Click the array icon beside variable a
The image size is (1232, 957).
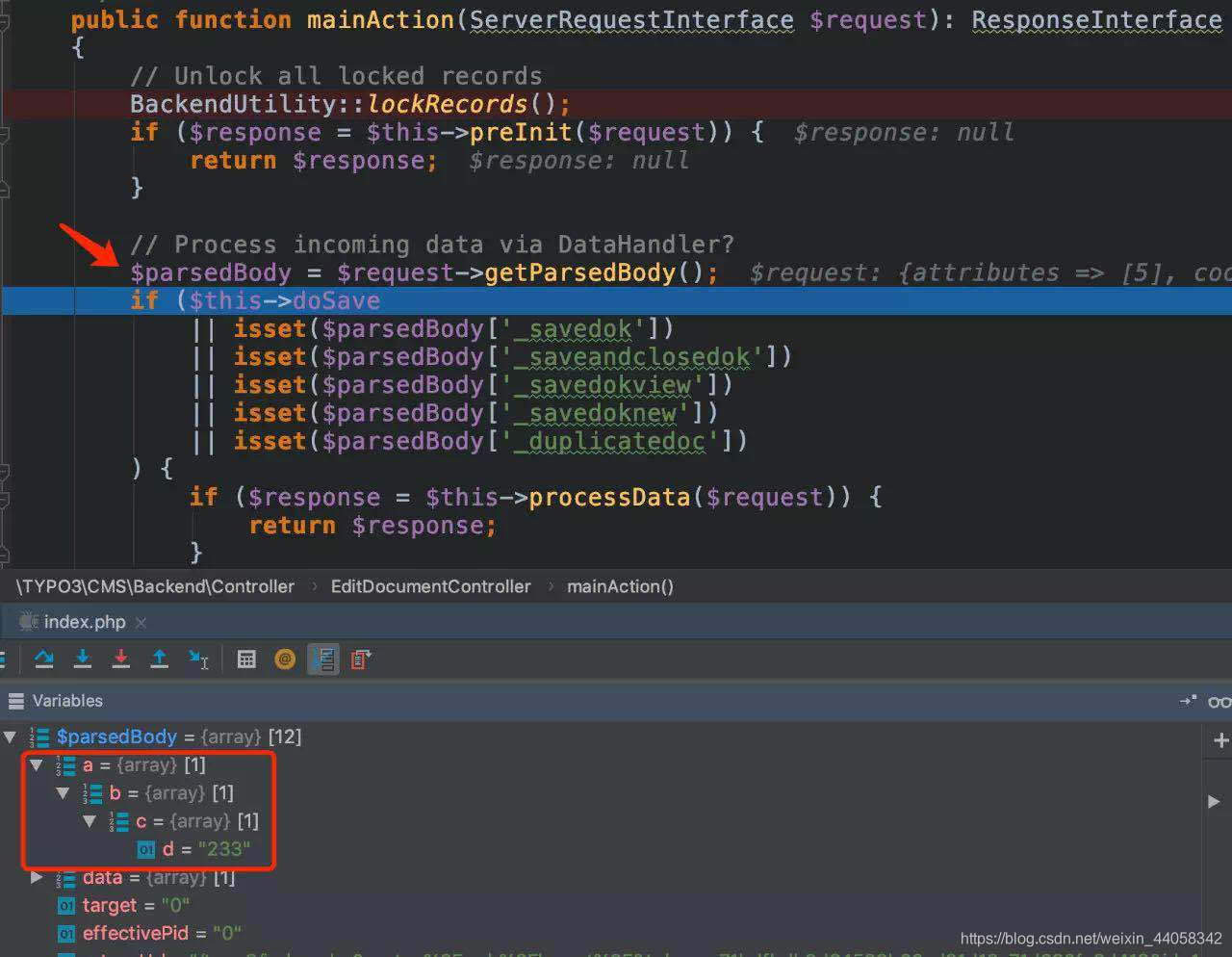click(65, 765)
